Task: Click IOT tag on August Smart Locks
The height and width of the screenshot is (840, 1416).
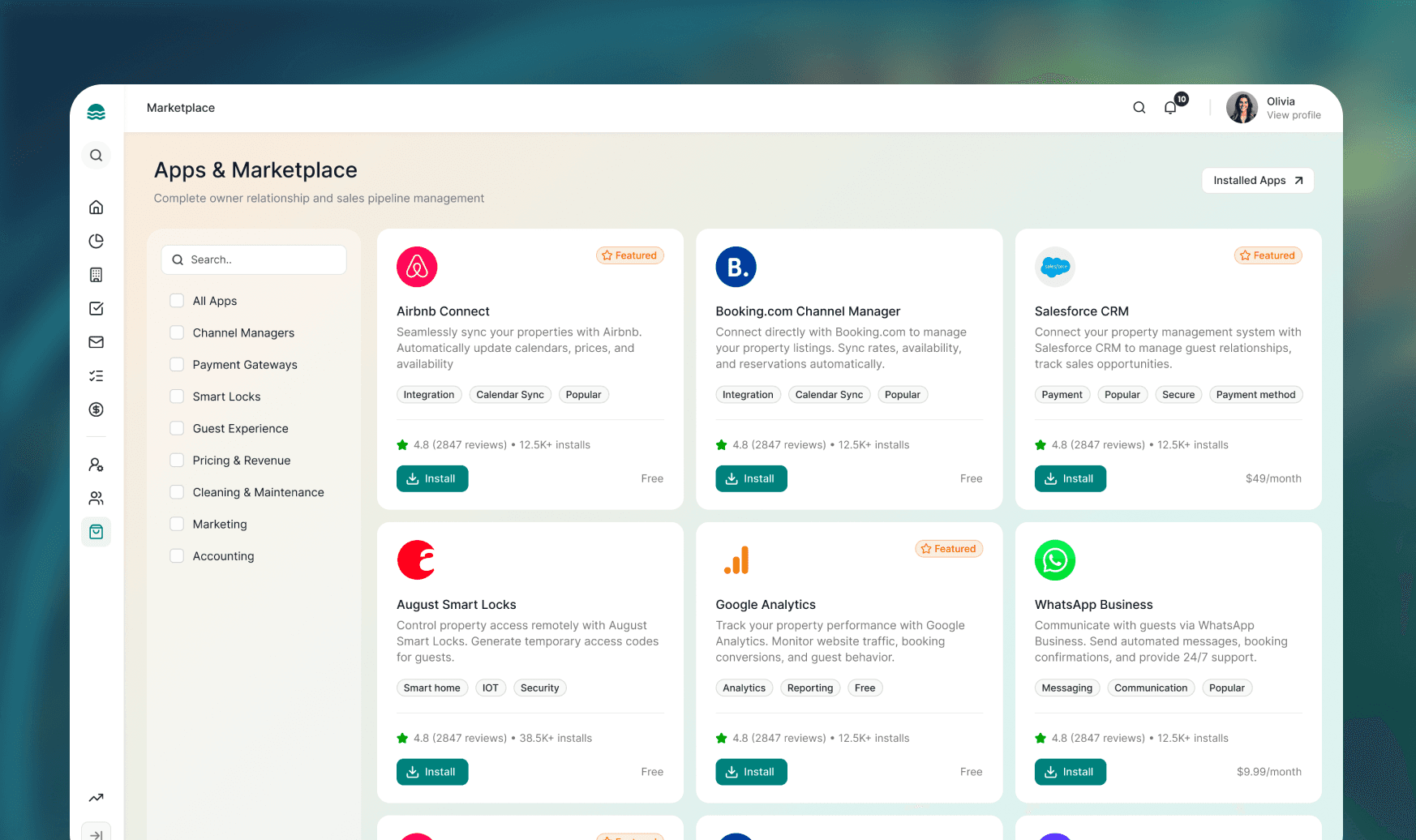Action: (491, 688)
